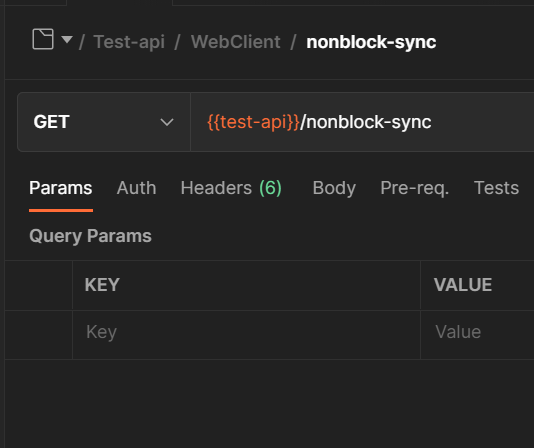Image resolution: width=534 pixels, height=448 pixels.
Task: Open the GET method dropdown
Action: point(104,122)
